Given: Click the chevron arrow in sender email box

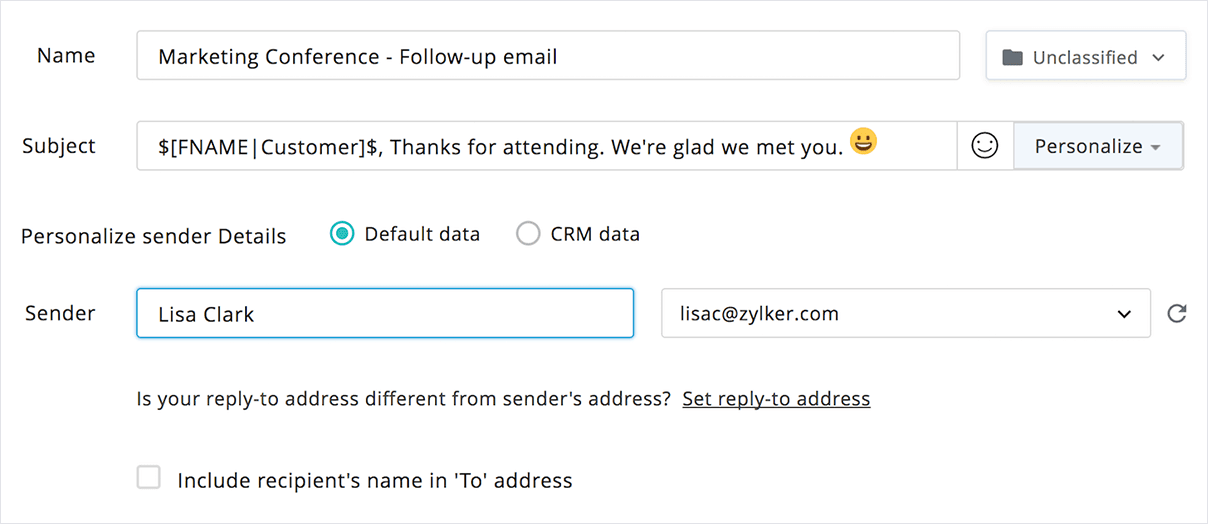Looking at the screenshot, I should [x=1123, y=314].
